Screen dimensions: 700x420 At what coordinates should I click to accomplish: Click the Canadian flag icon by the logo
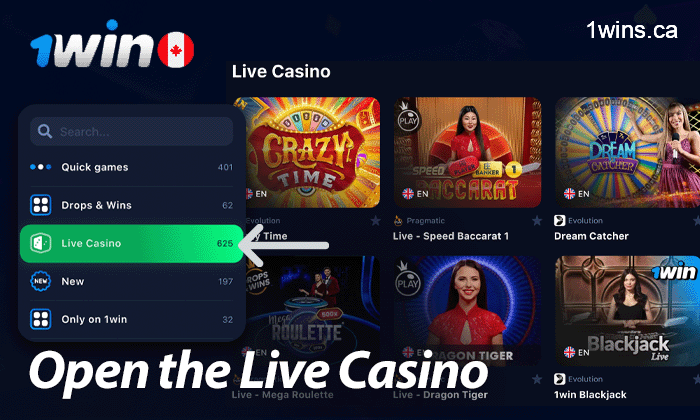coord(176,50)
